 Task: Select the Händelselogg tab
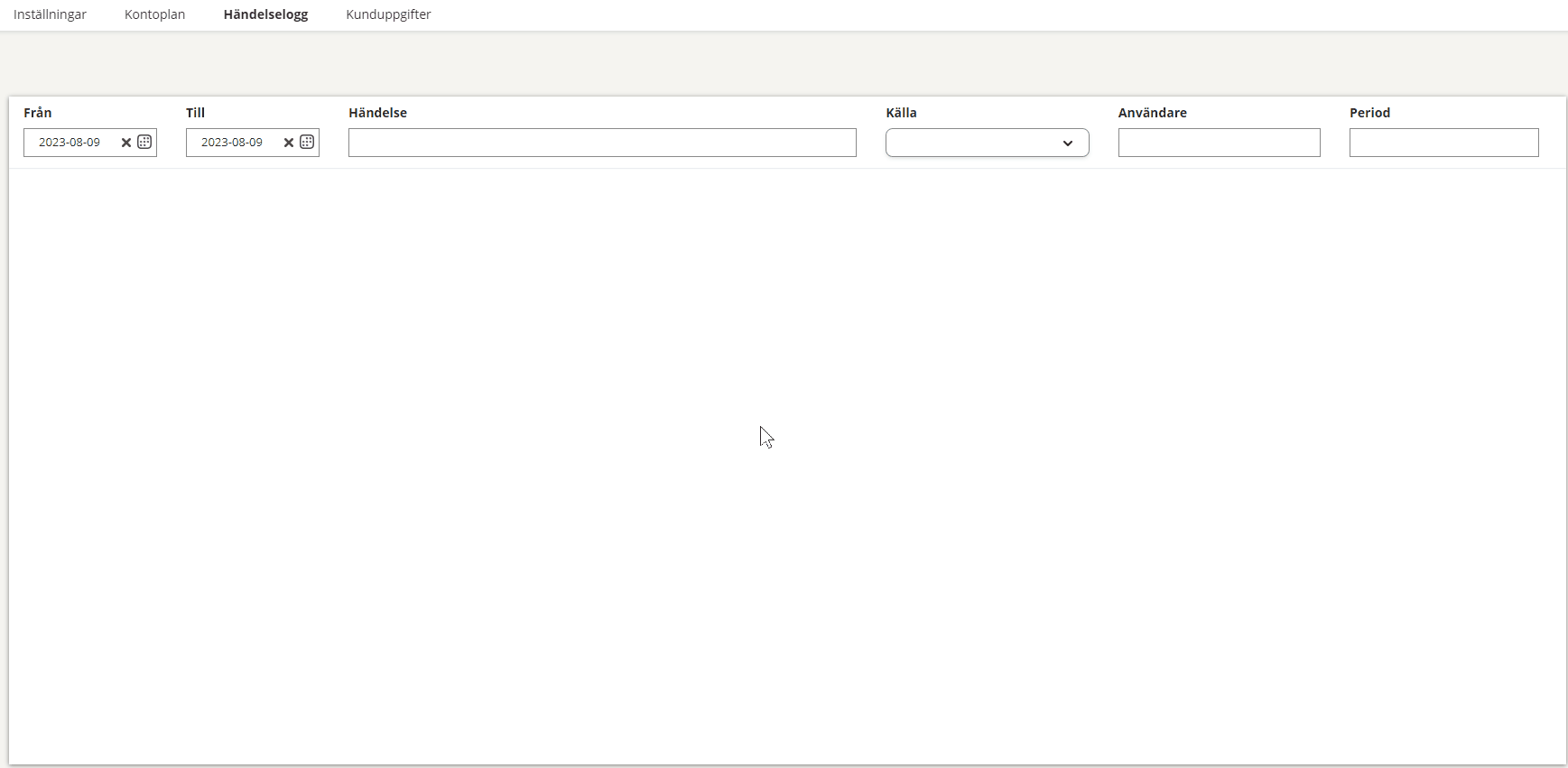coord(265,14)
